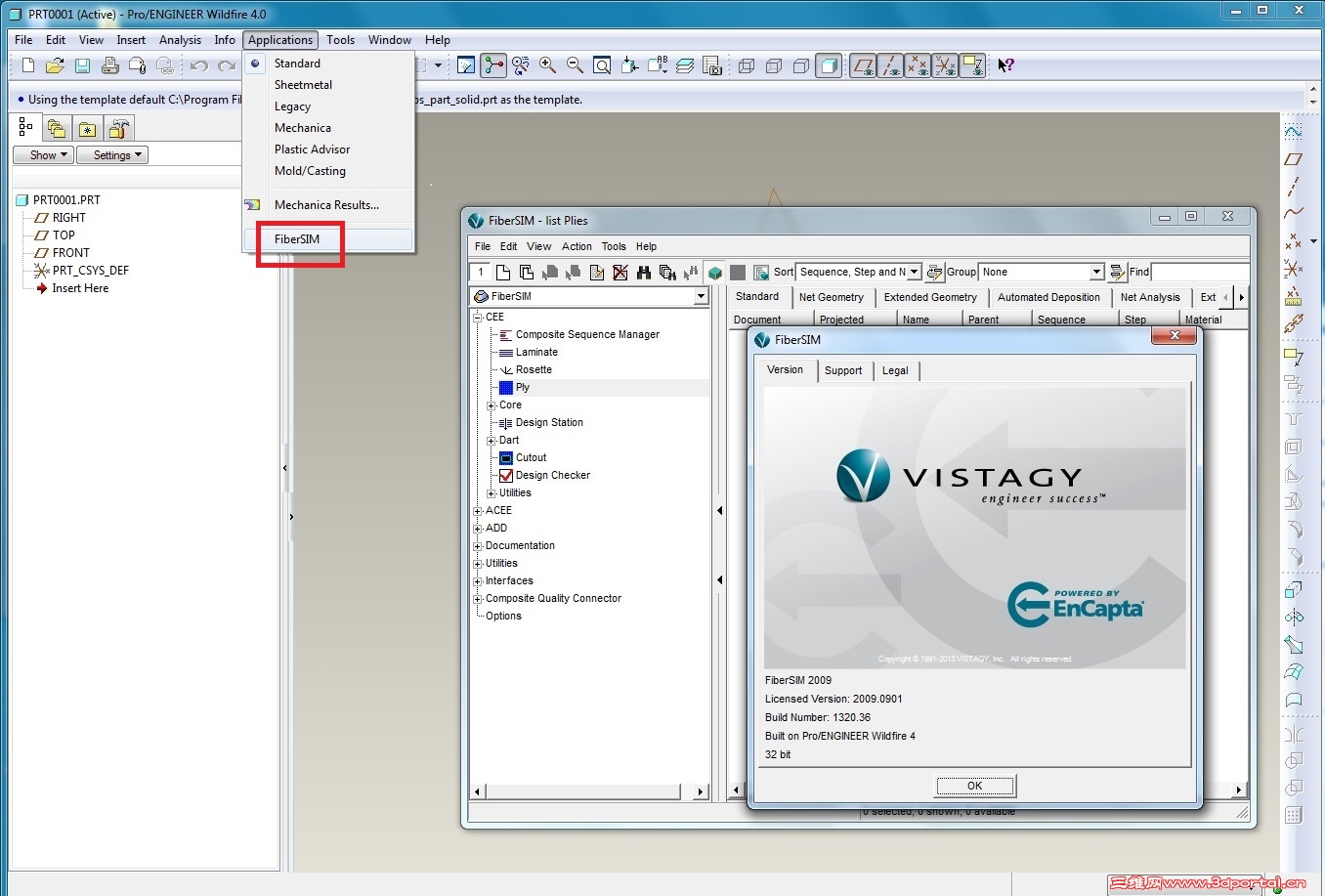Toggle coordinate system display visibility
Viewport: 1325px width, 896px height.
(x=943, y=65)
